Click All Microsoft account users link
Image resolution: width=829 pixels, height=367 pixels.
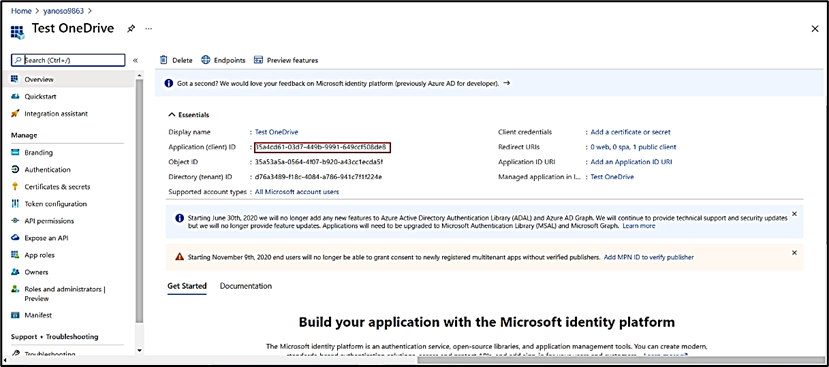[297, 191]
